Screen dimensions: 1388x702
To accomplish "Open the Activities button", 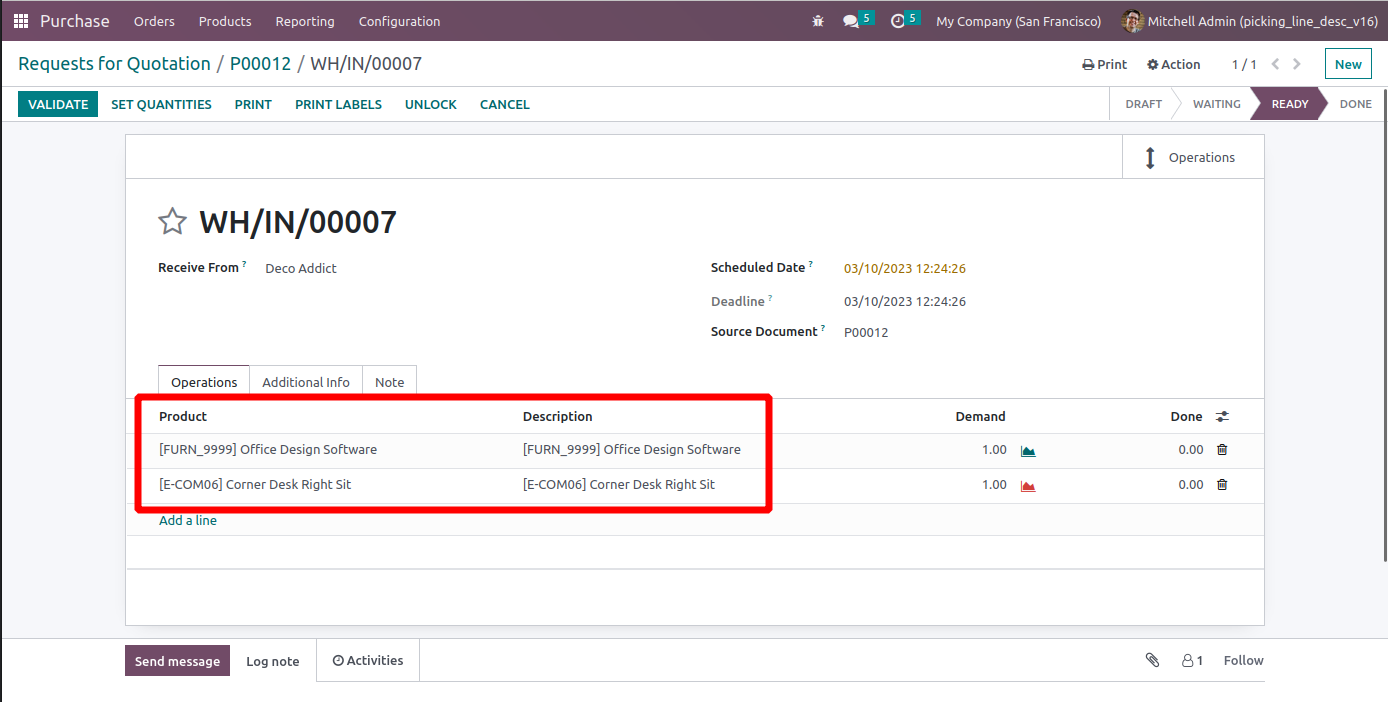I will tap(368, 660).
